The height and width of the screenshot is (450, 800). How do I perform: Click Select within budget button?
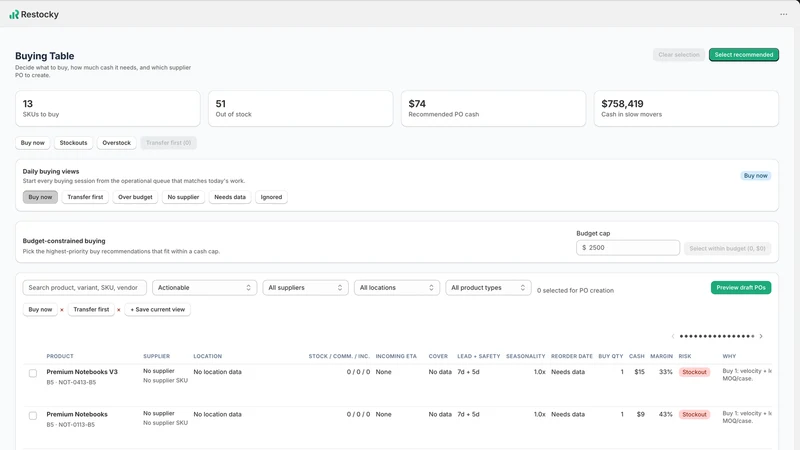[727, 248]
